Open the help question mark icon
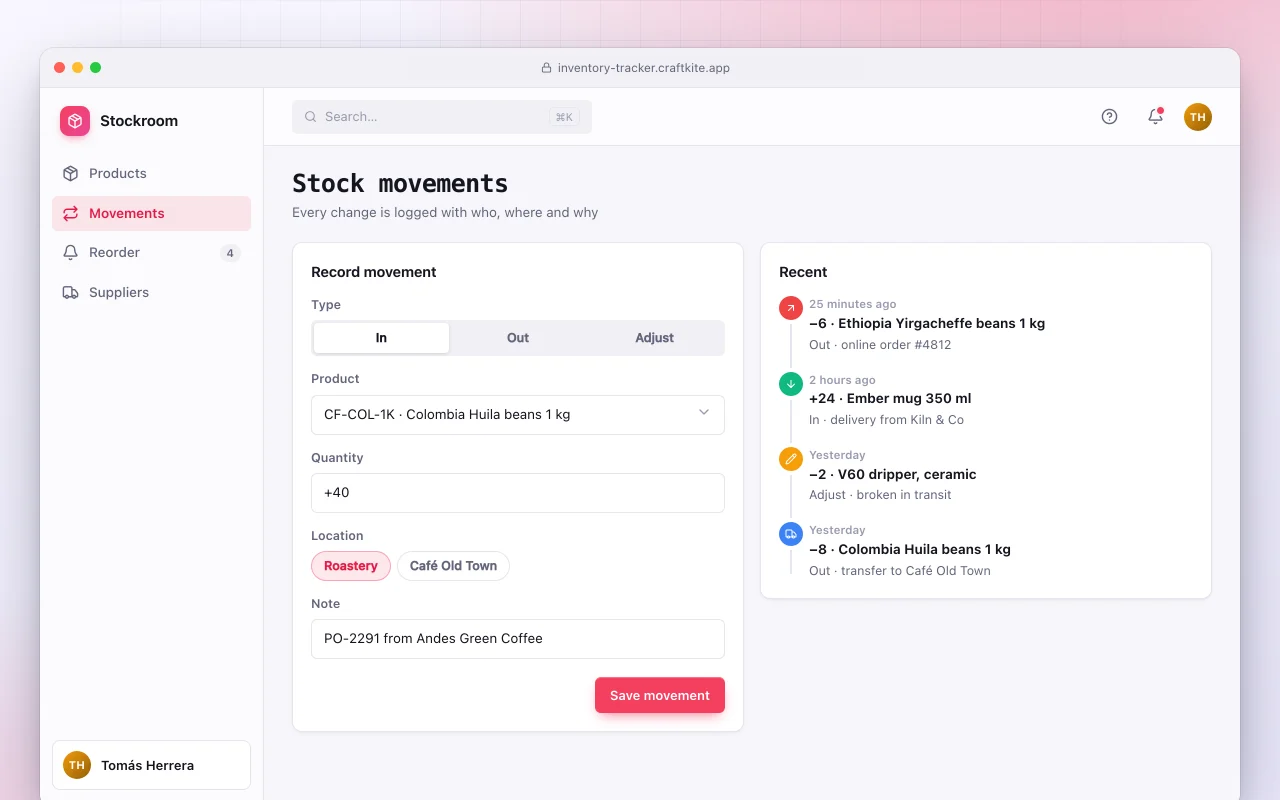The width and height of the screenshot is (1280, 800). pos(1109,116)
